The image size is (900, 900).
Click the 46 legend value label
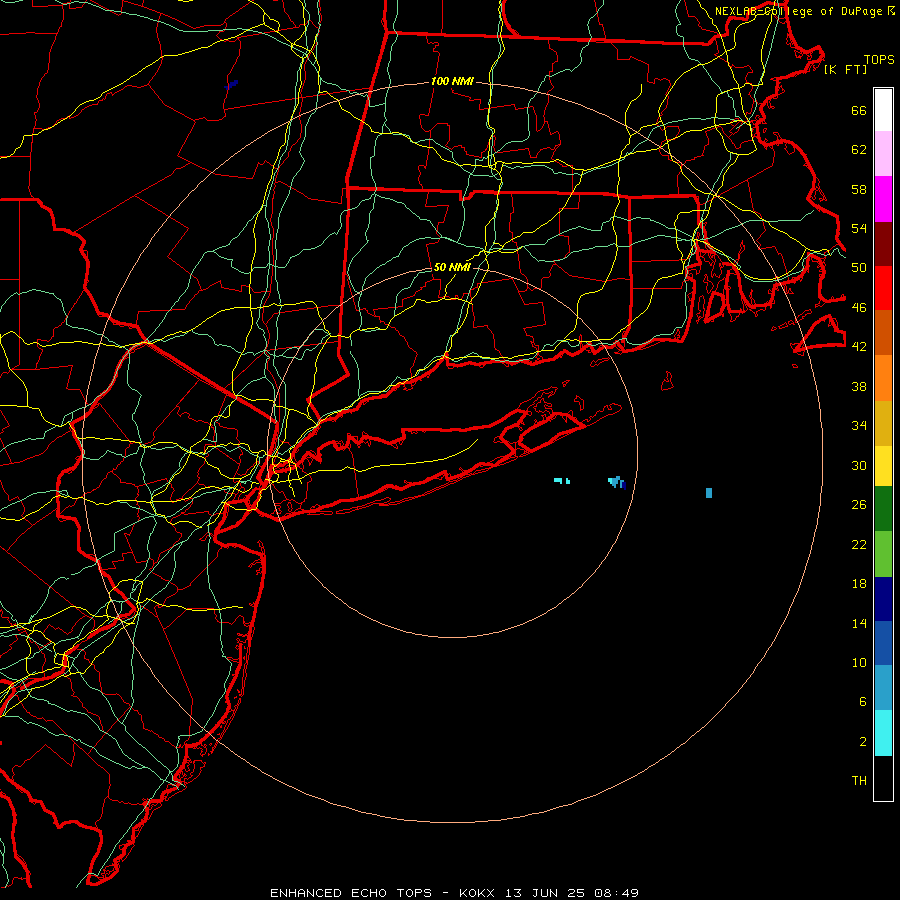pyautogui.click(x=859, y=307)
